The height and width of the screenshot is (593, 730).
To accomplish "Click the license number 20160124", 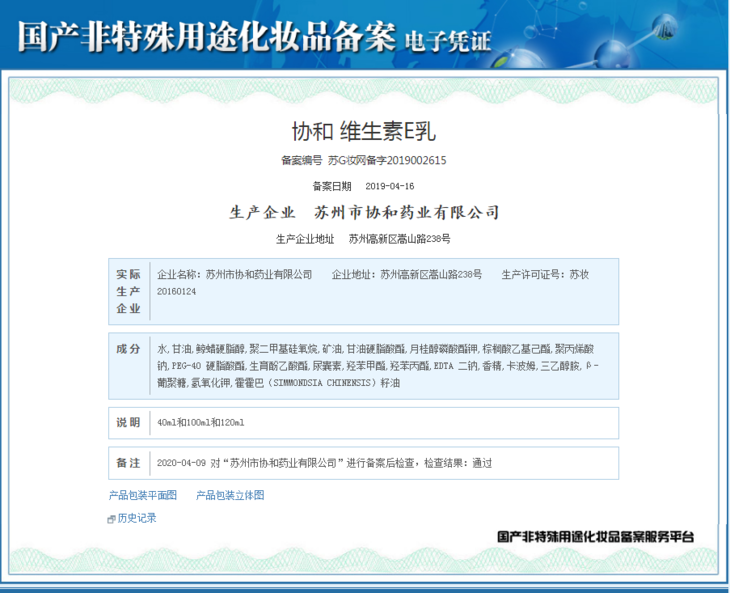I will [176, 292].
